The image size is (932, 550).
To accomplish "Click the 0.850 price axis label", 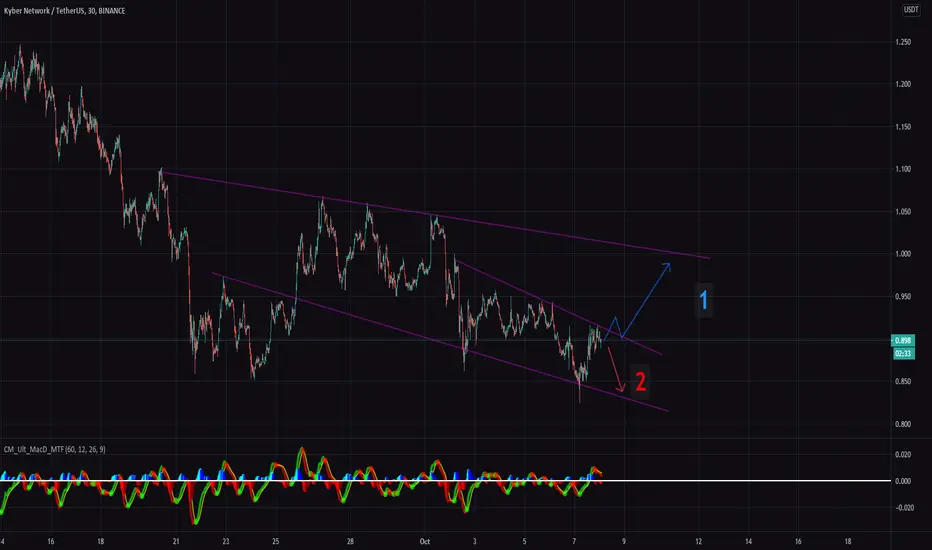I will point(903,382).
